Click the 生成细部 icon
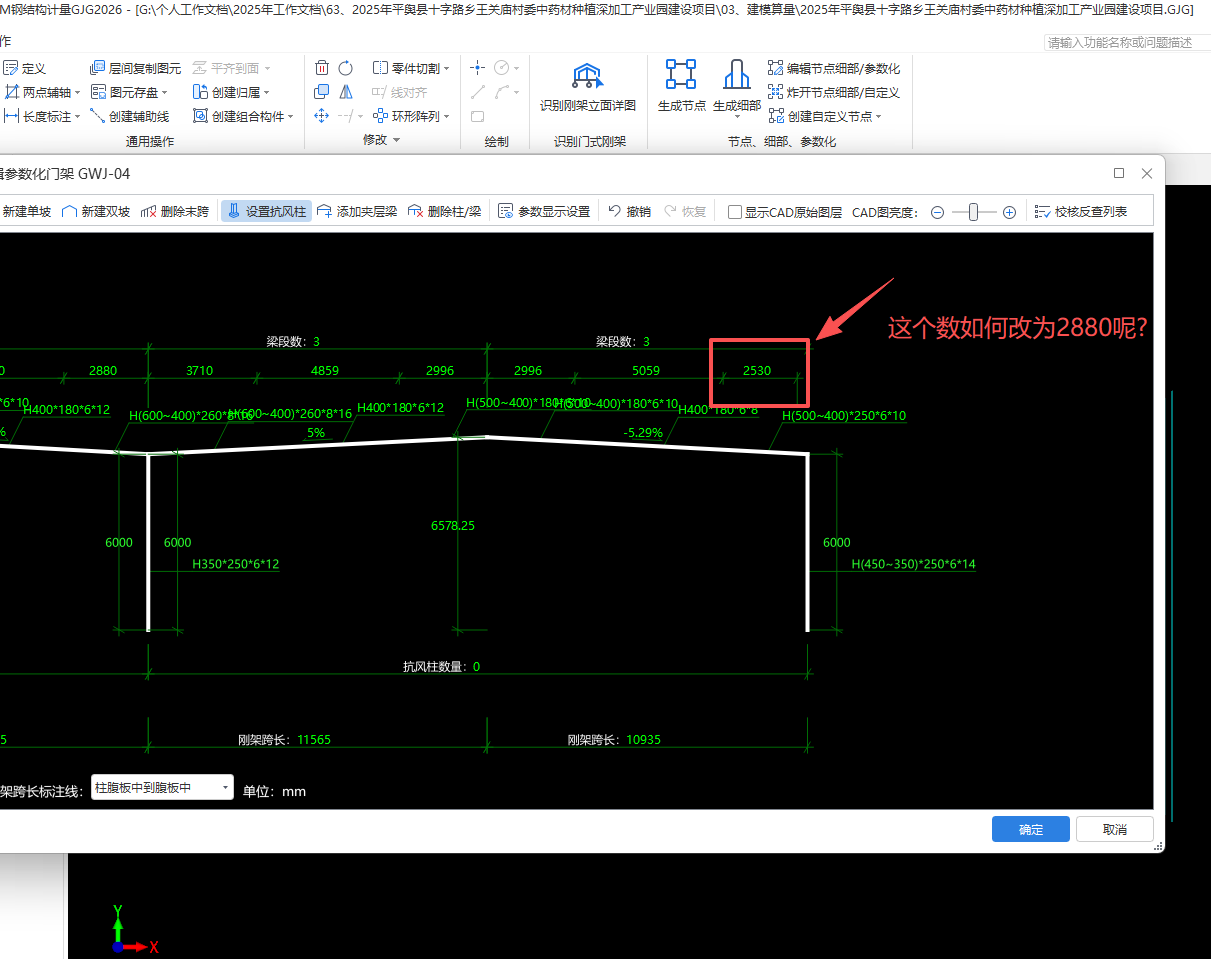 point(736,75)
